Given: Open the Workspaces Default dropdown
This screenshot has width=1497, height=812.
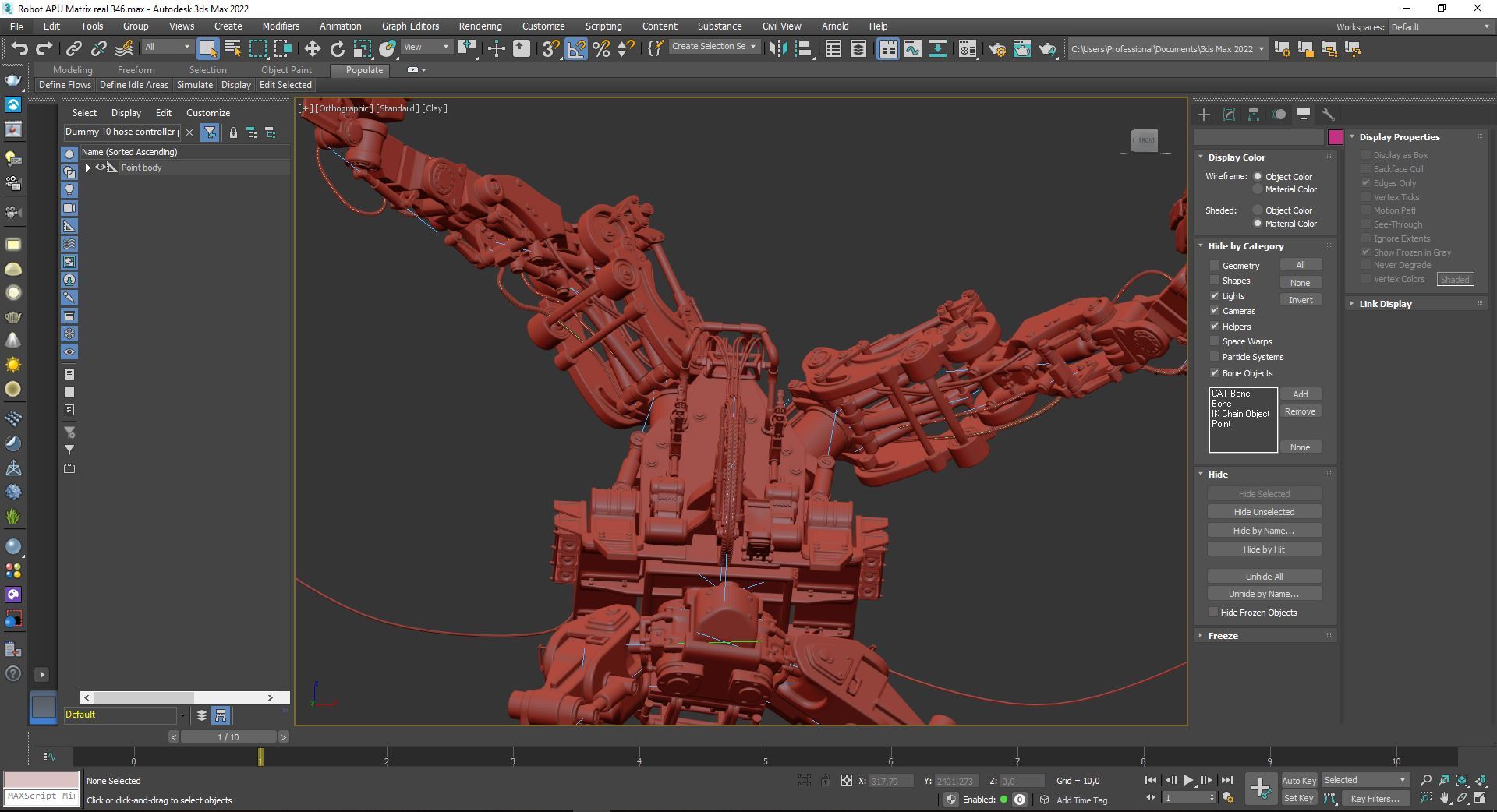Looking at the screenshot, I should [1439, 27].
